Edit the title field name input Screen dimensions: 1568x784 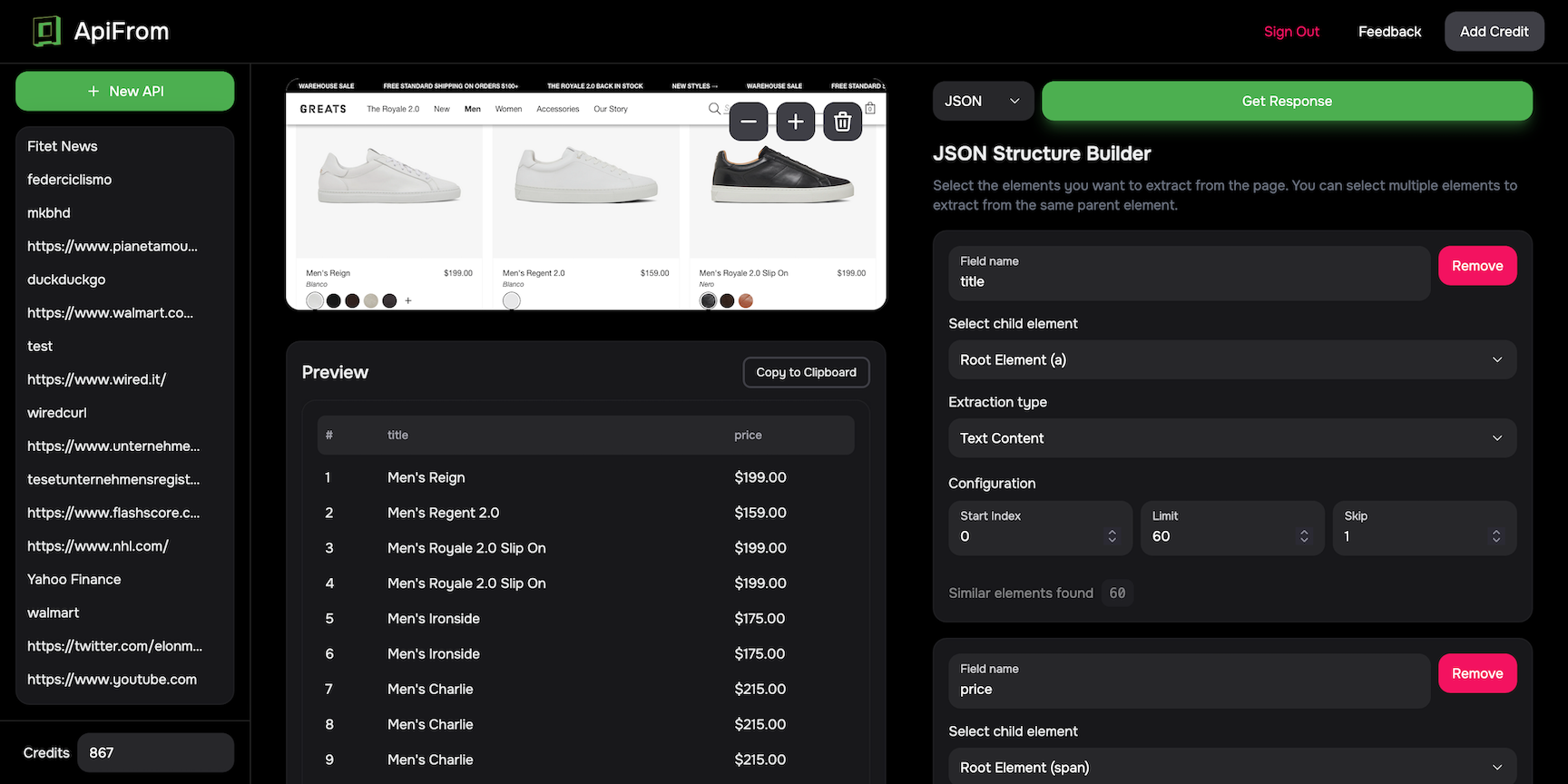coord(1189,273)
